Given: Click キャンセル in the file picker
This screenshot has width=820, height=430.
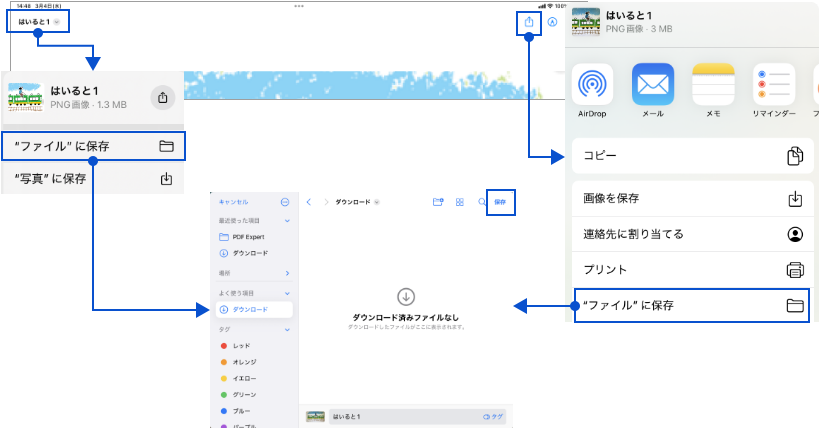Looking at the screenshot, I should click(233, 201).
